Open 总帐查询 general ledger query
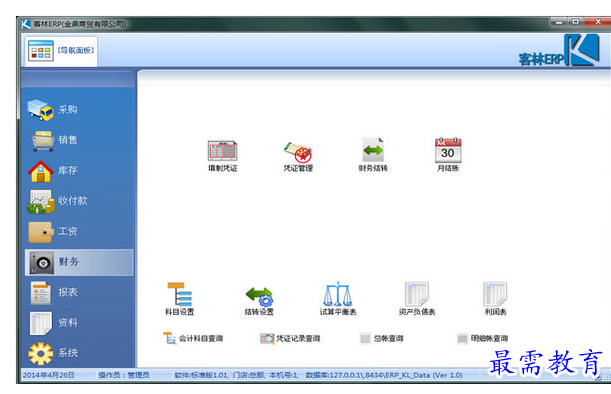611x394 pixels. 381,338
